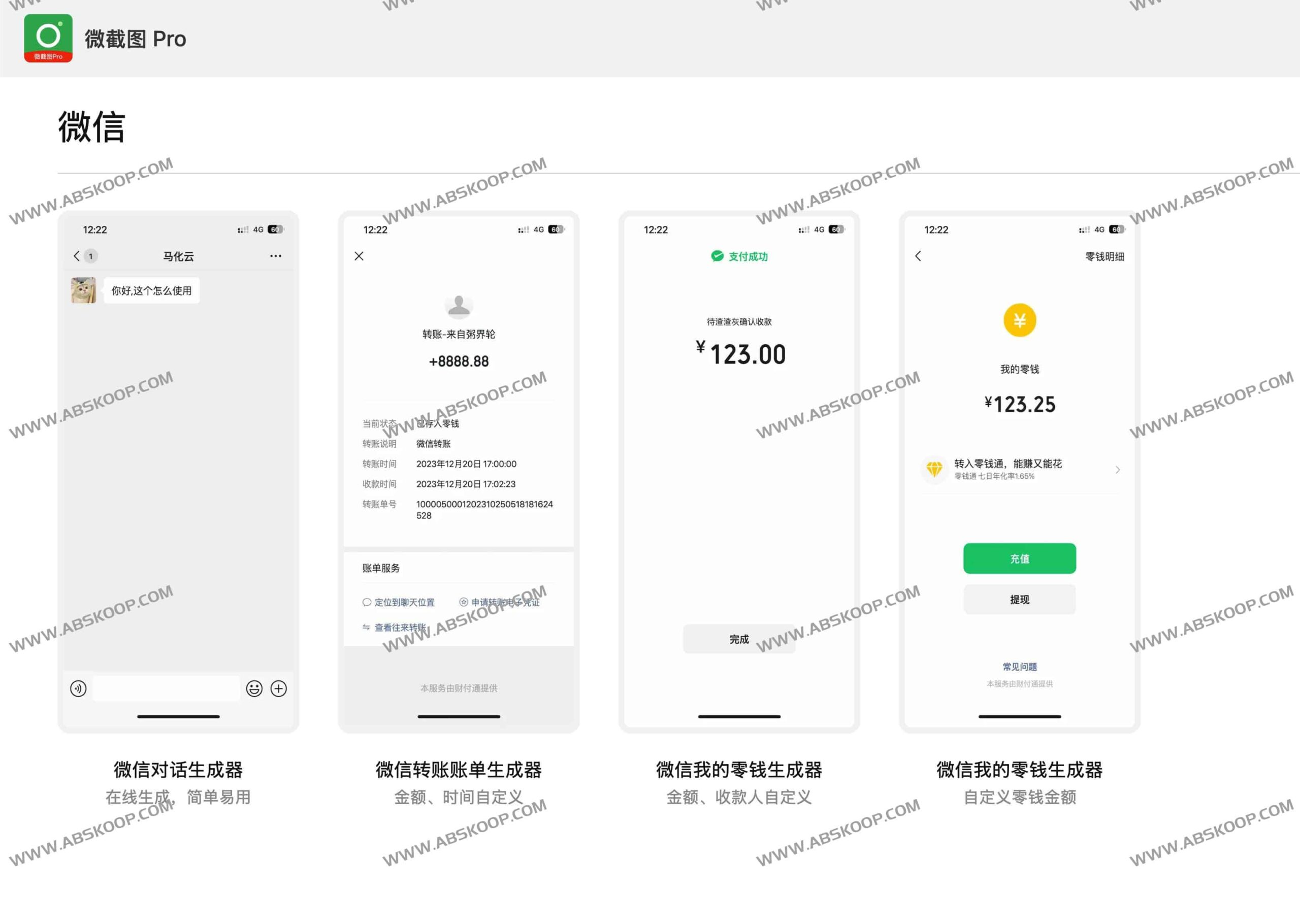Tap the back arrow on the chat screen
The image size is (1300, 924).
77,256
